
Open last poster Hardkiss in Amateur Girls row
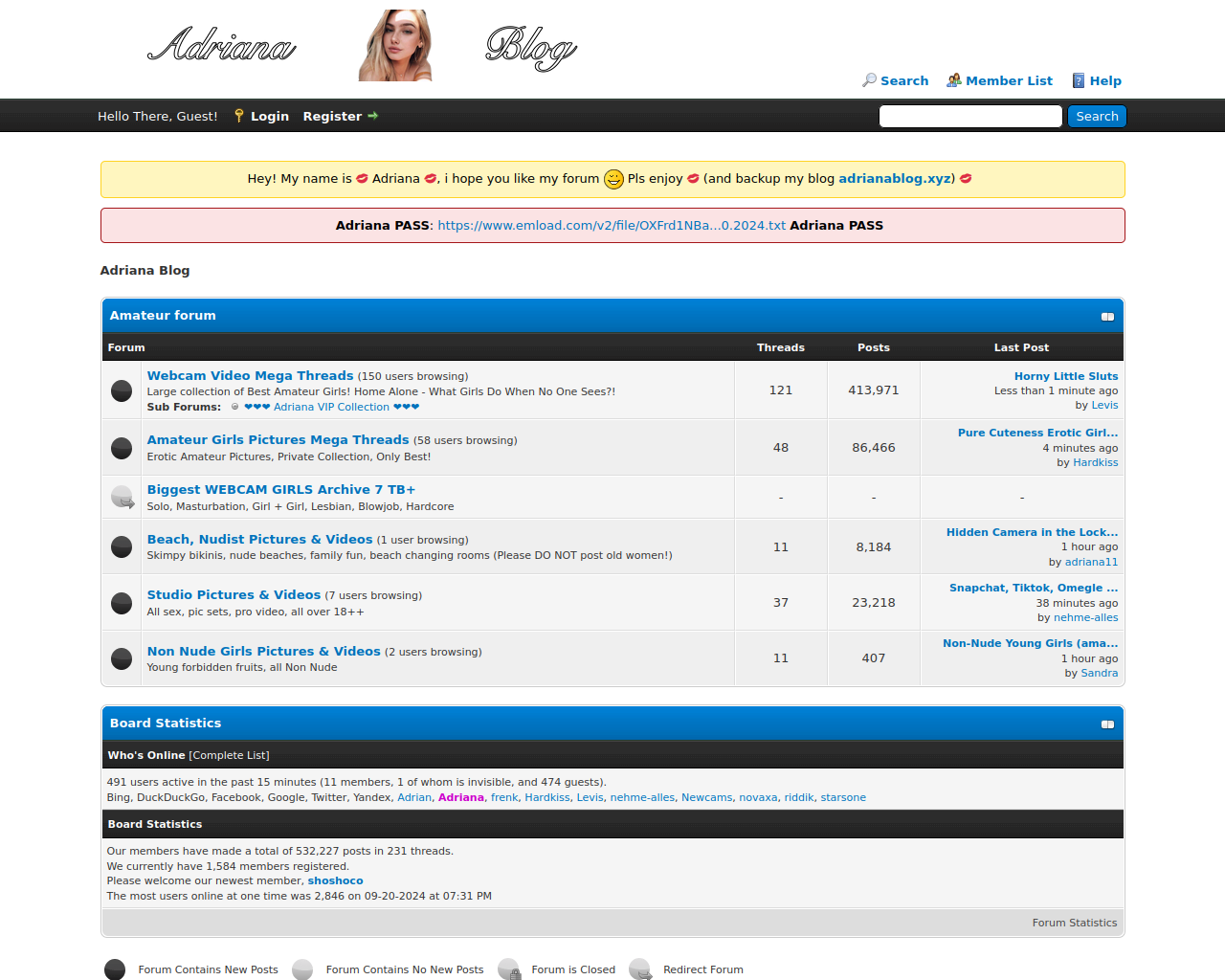pyautogui.click(x=1096, y=462)
